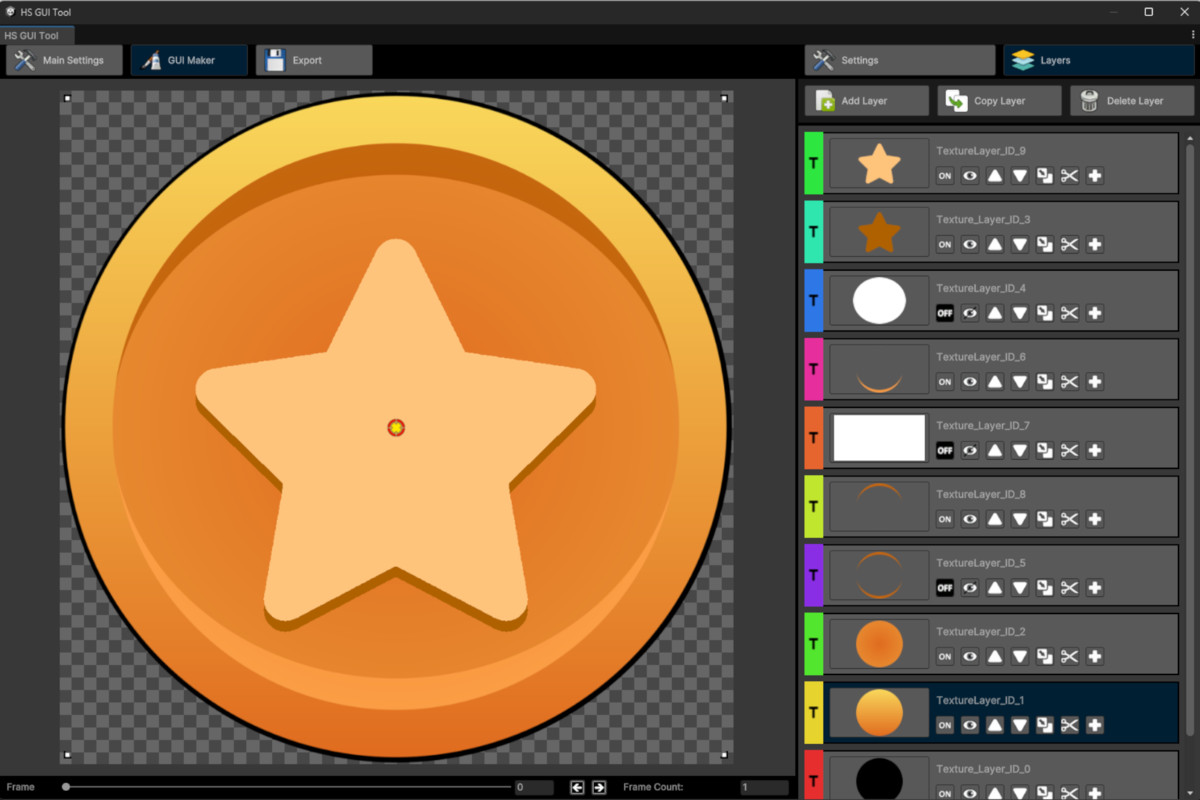The height and width of the screenshot is (800, 1200).
Task: Move TextureLayer_ID_4 up with the triangle icon
Action: [x=994, y=313]
